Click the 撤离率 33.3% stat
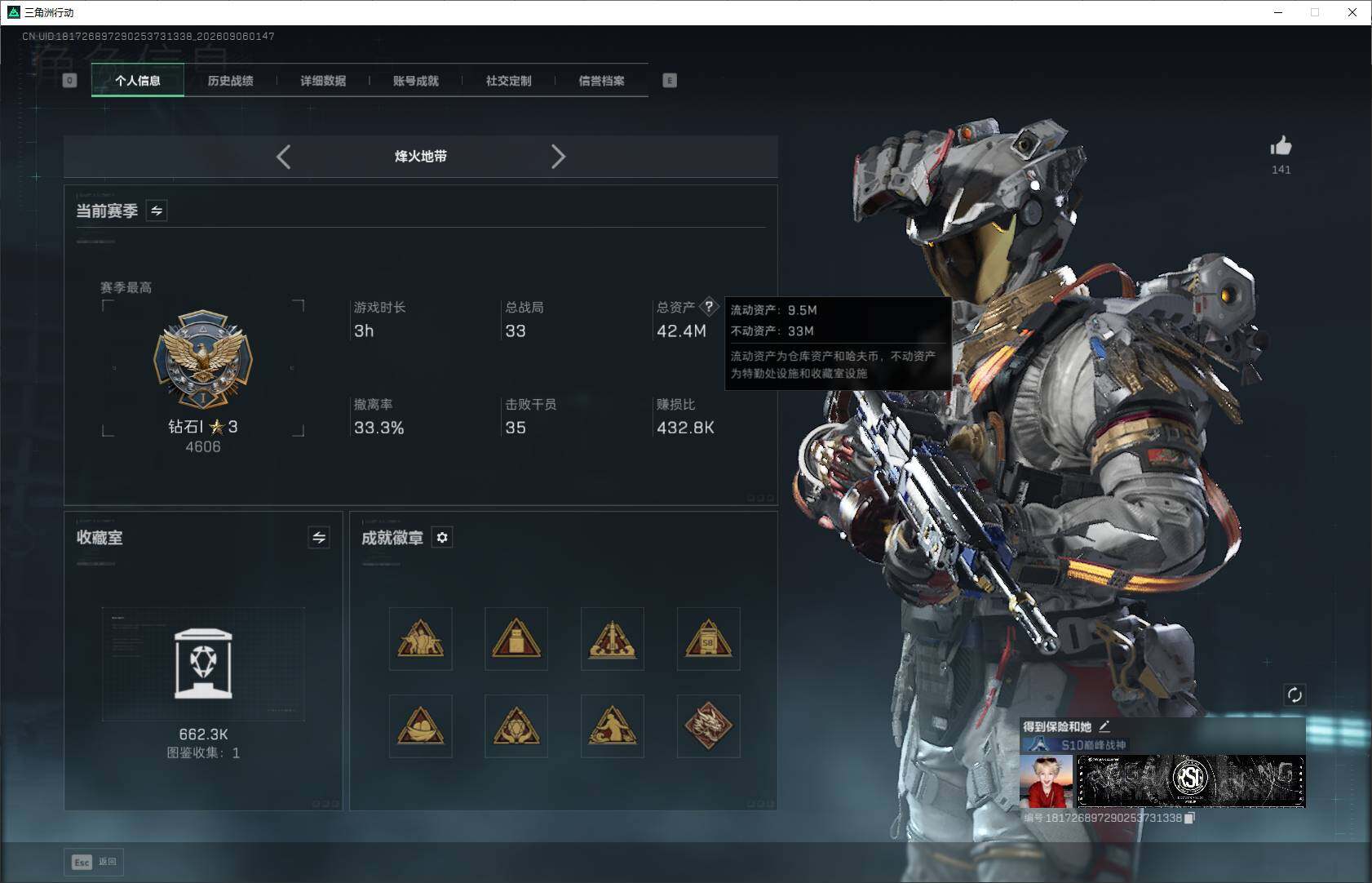Screen dimensions: 1372x883 [x=378, y=416]
